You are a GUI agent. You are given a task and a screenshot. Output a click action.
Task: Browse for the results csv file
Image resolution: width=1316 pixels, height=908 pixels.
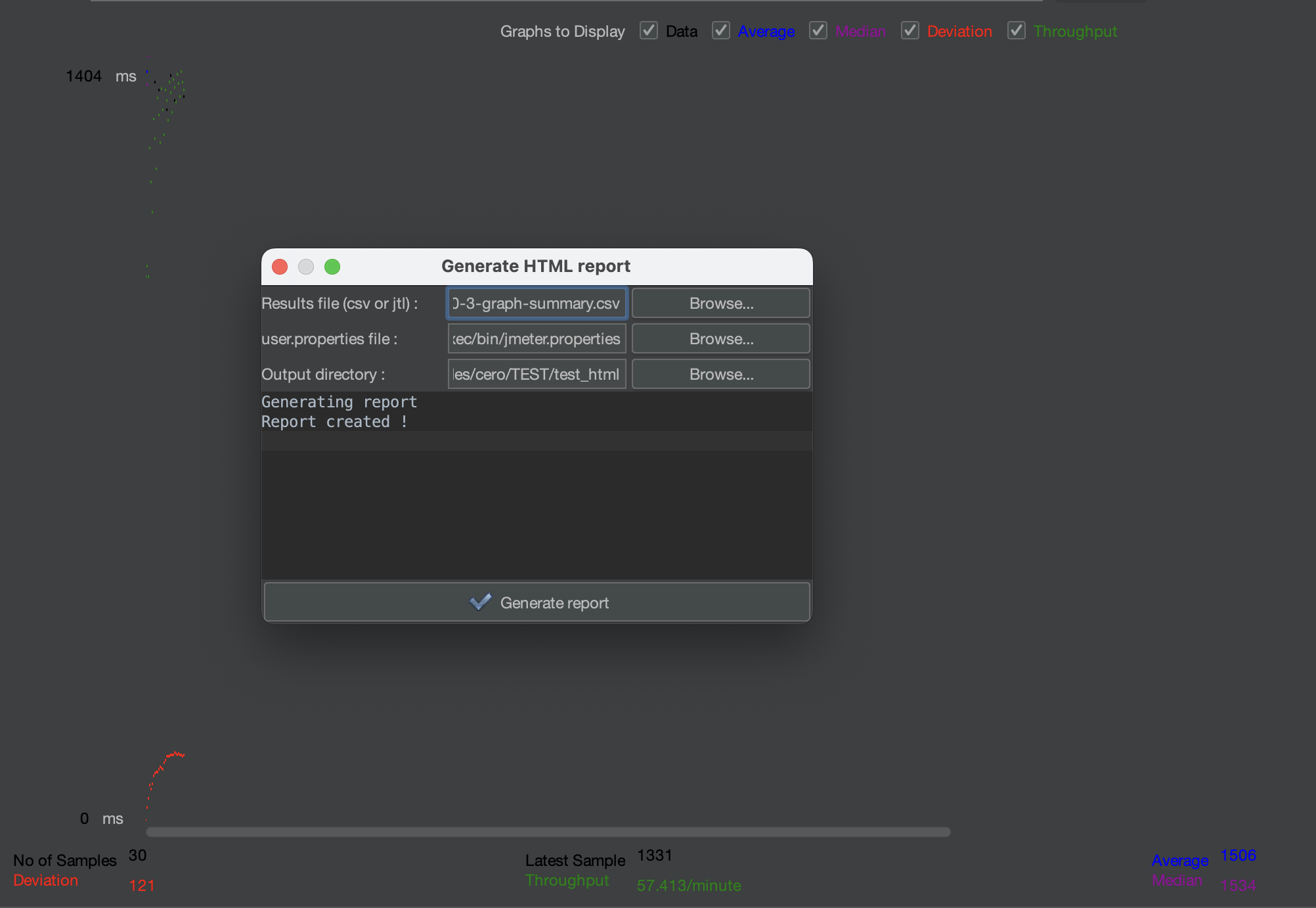pos(720,304)
